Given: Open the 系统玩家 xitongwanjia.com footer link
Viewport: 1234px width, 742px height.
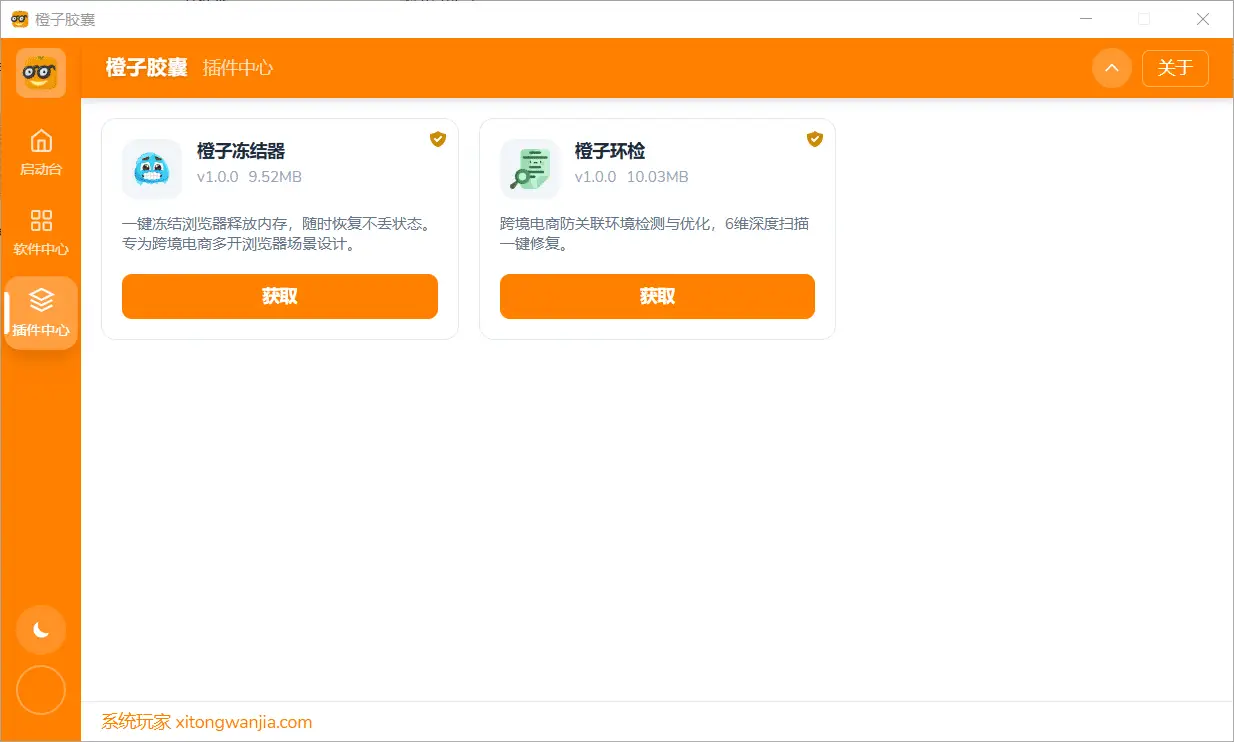Looking at the screenshot, I should tap(207, 722).
